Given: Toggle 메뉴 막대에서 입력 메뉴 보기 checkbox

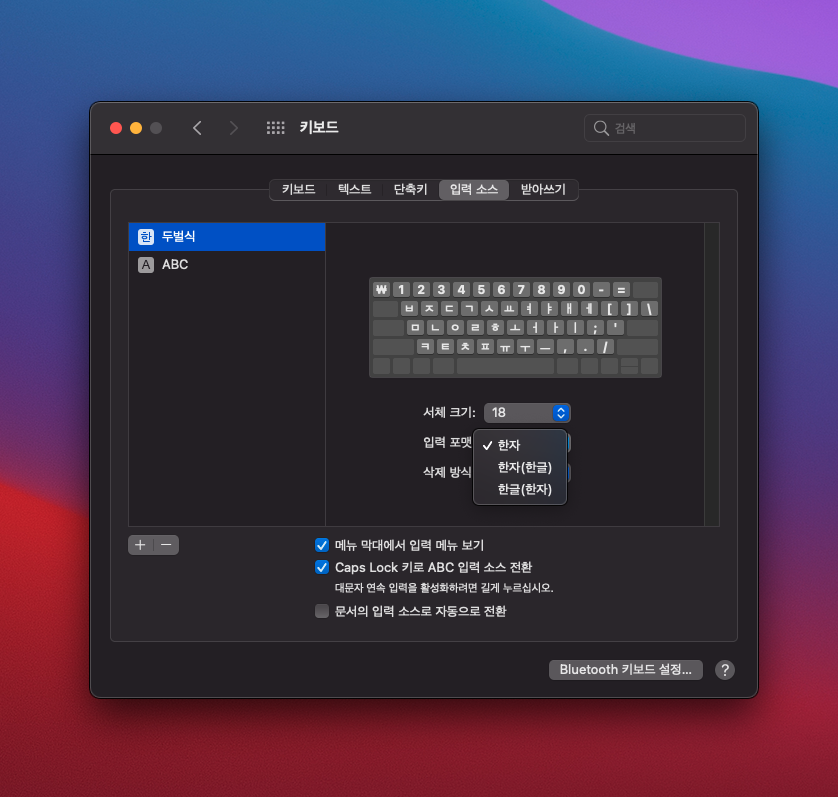Looking at the screenshot, I should (x=322, y=545).
